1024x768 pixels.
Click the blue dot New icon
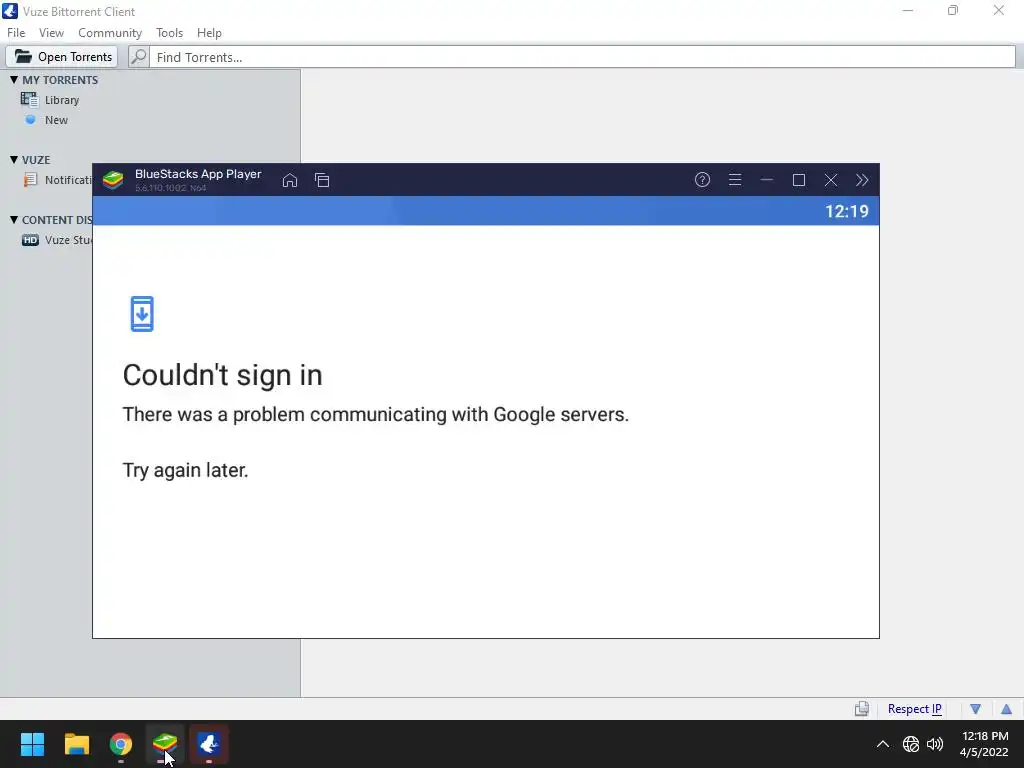[x=30, y=120]
